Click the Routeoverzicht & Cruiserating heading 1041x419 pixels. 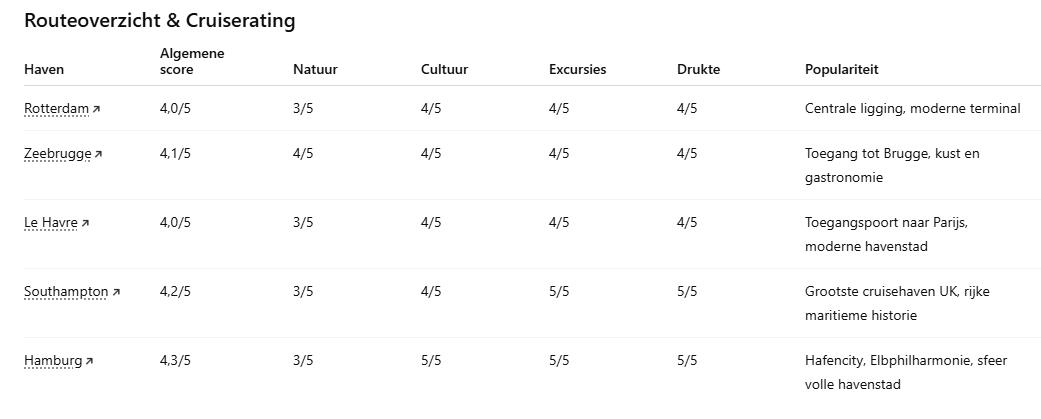coord(159,21)
